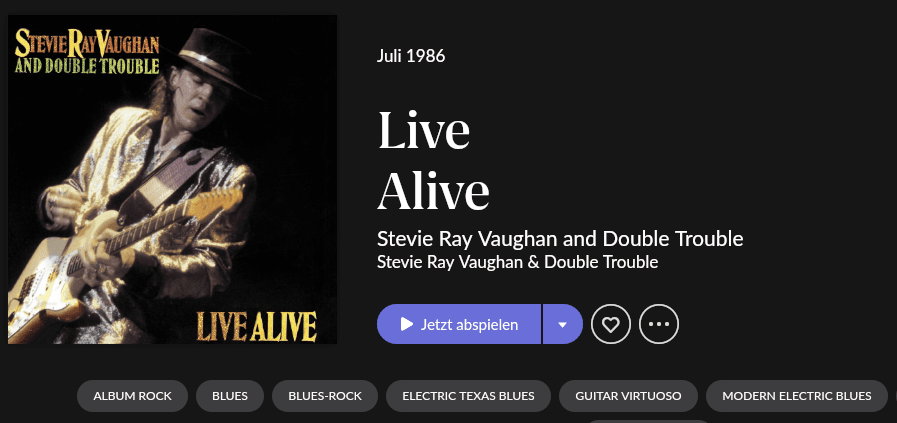The height and width of the screenshot is (423, 897).
Task: Choose the BLUES-ROCK genre tag
Action: pos(325,396)
